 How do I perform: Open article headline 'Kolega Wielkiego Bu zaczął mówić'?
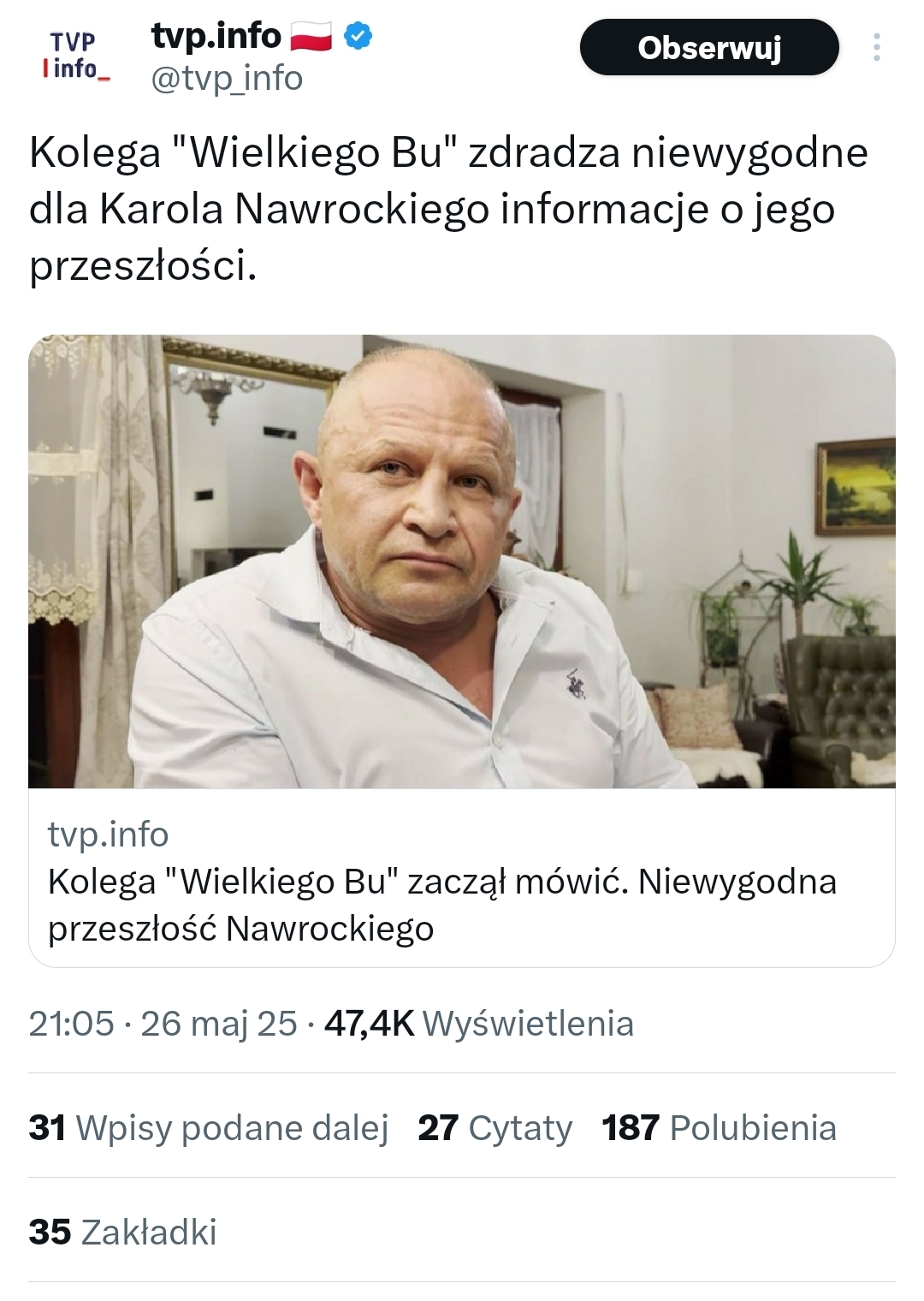point(442,905)
